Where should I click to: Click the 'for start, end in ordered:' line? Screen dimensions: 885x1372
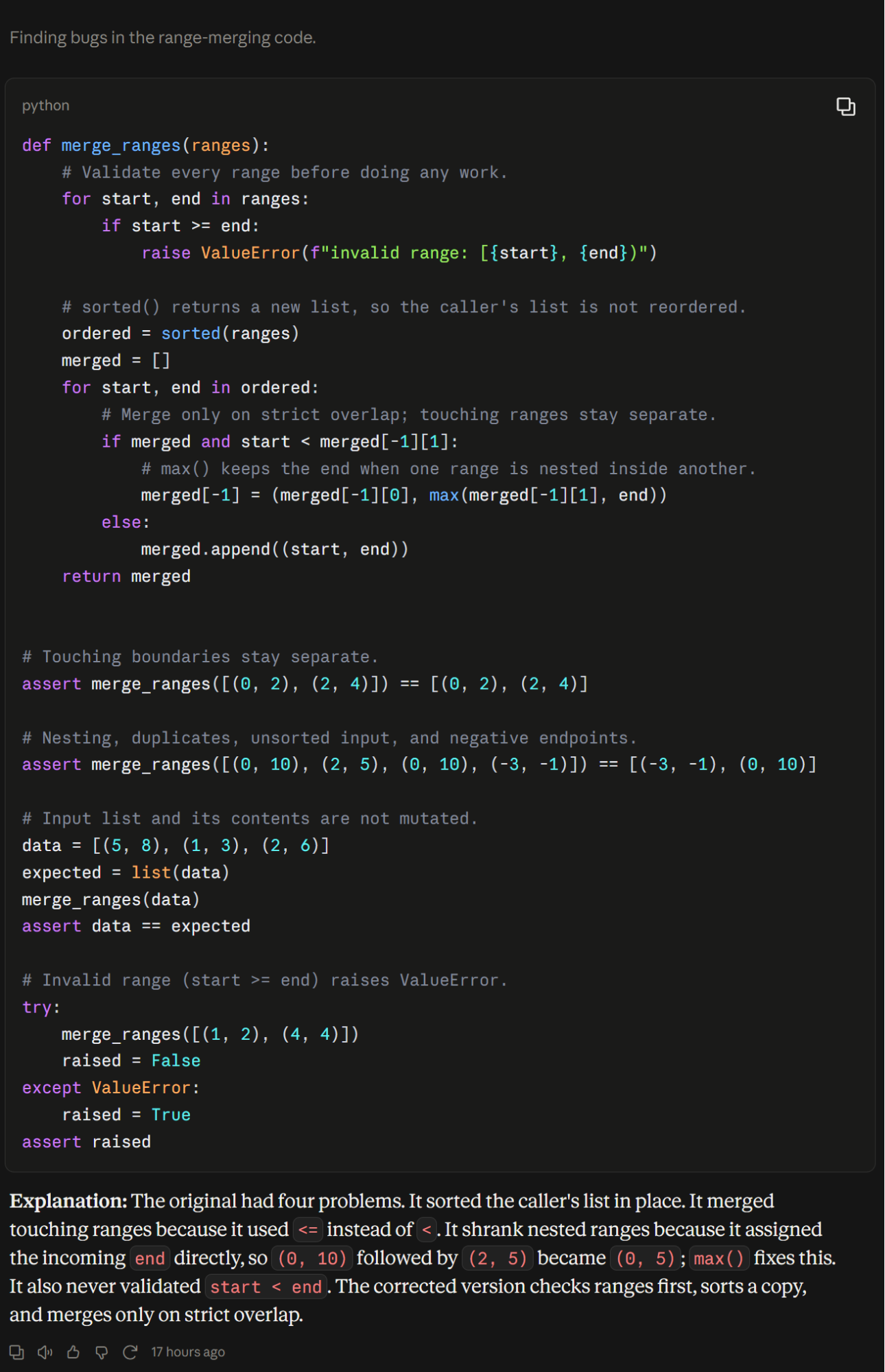pyautogui.click(x=190, y=388)
